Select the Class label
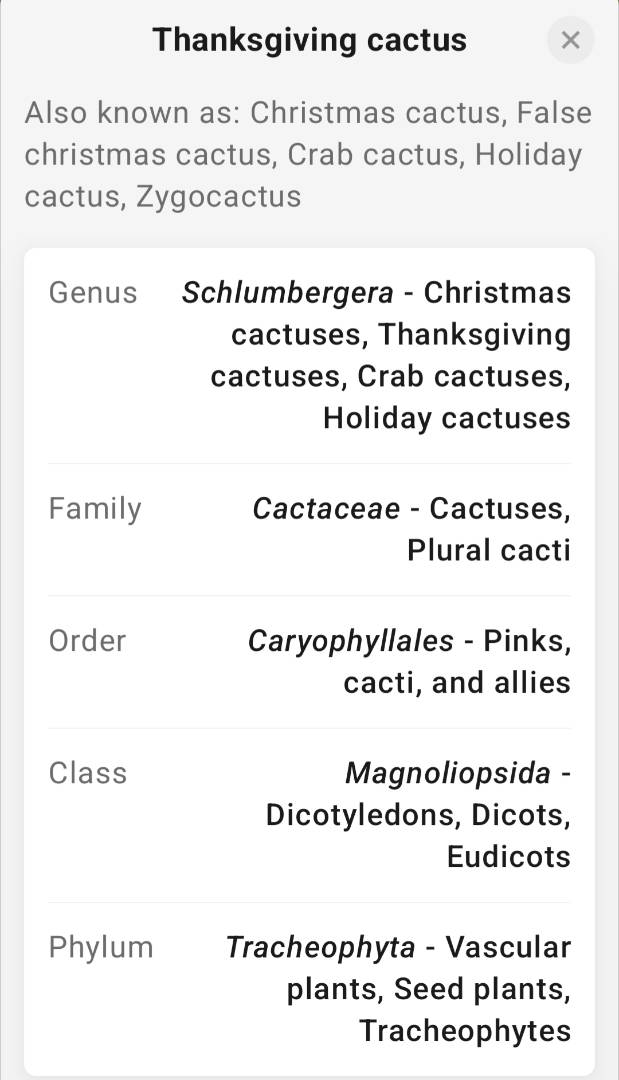 pos(88,773)
